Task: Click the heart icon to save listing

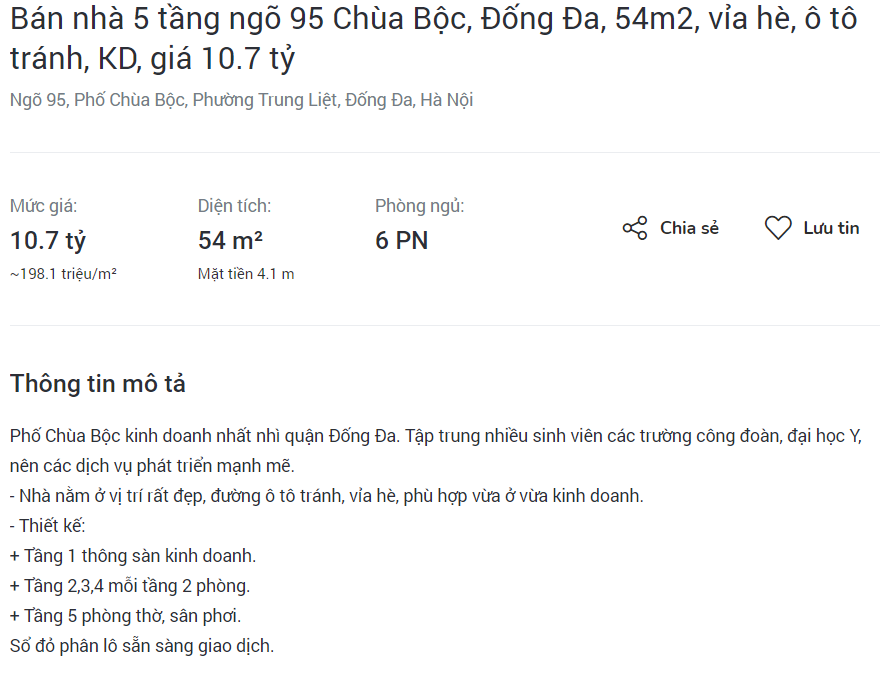Action: tap(778, 228)
